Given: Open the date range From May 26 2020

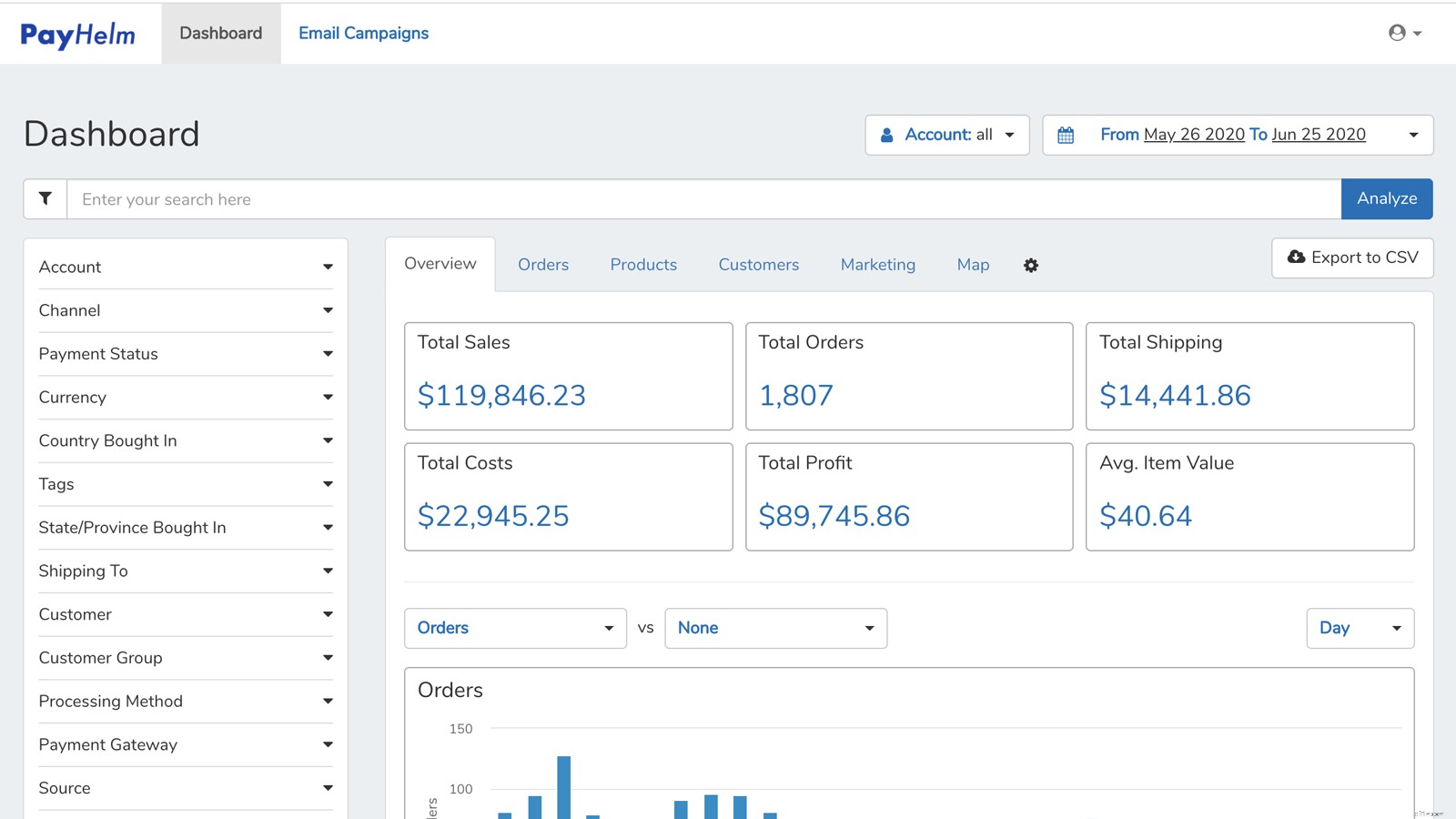Looking at the screenshot, I should click(x=1194, y=134).
